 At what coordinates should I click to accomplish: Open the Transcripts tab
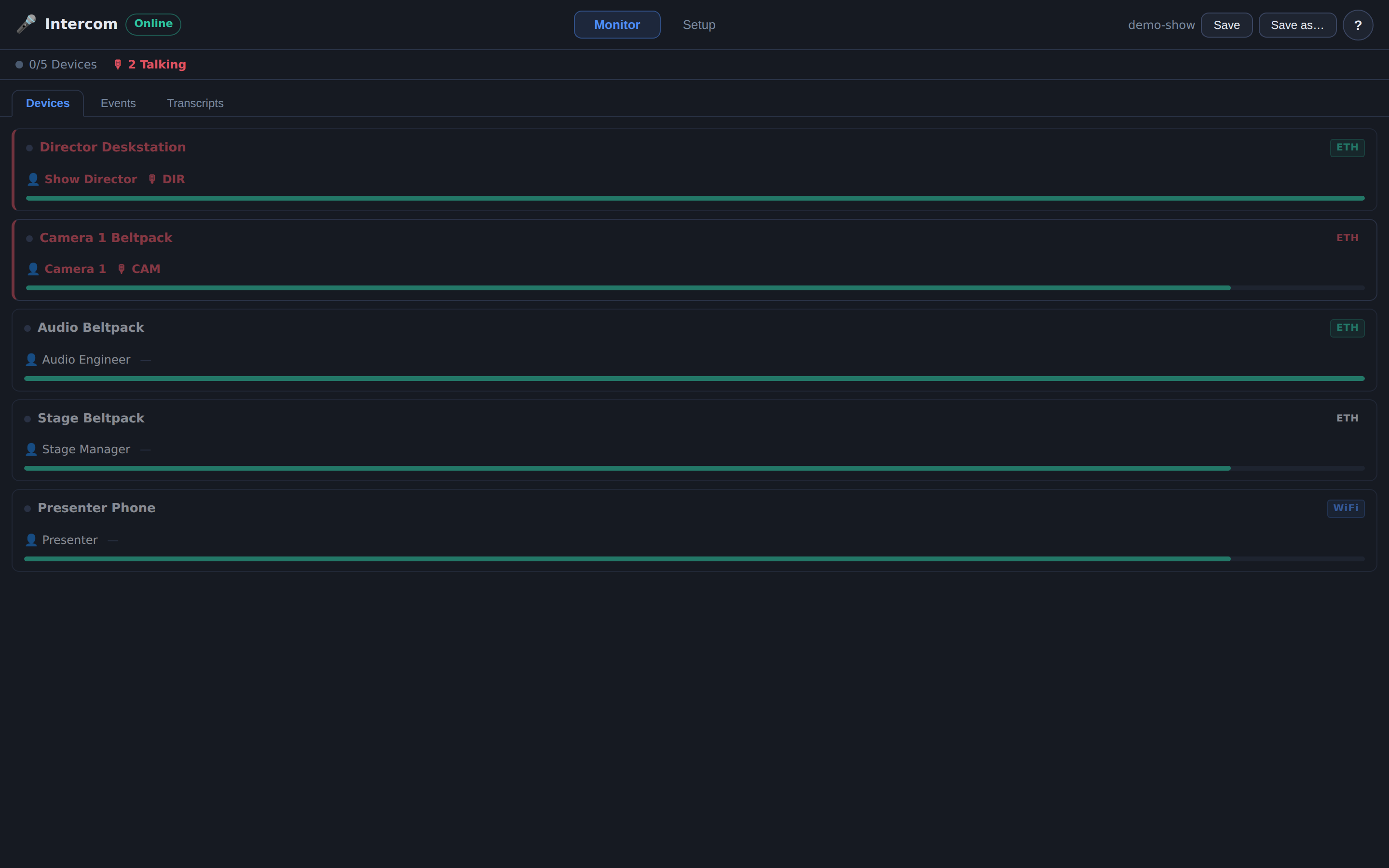pos(195,103)
